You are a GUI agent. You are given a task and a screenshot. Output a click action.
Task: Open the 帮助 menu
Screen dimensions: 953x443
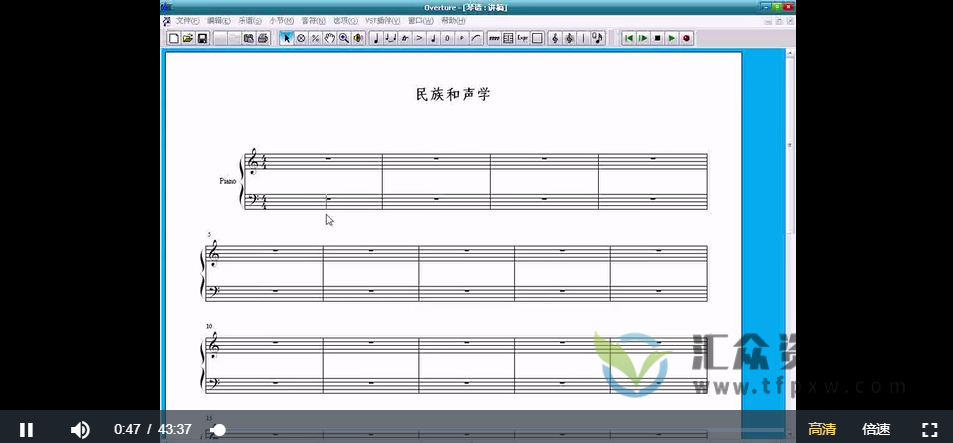tap(453, 21)
